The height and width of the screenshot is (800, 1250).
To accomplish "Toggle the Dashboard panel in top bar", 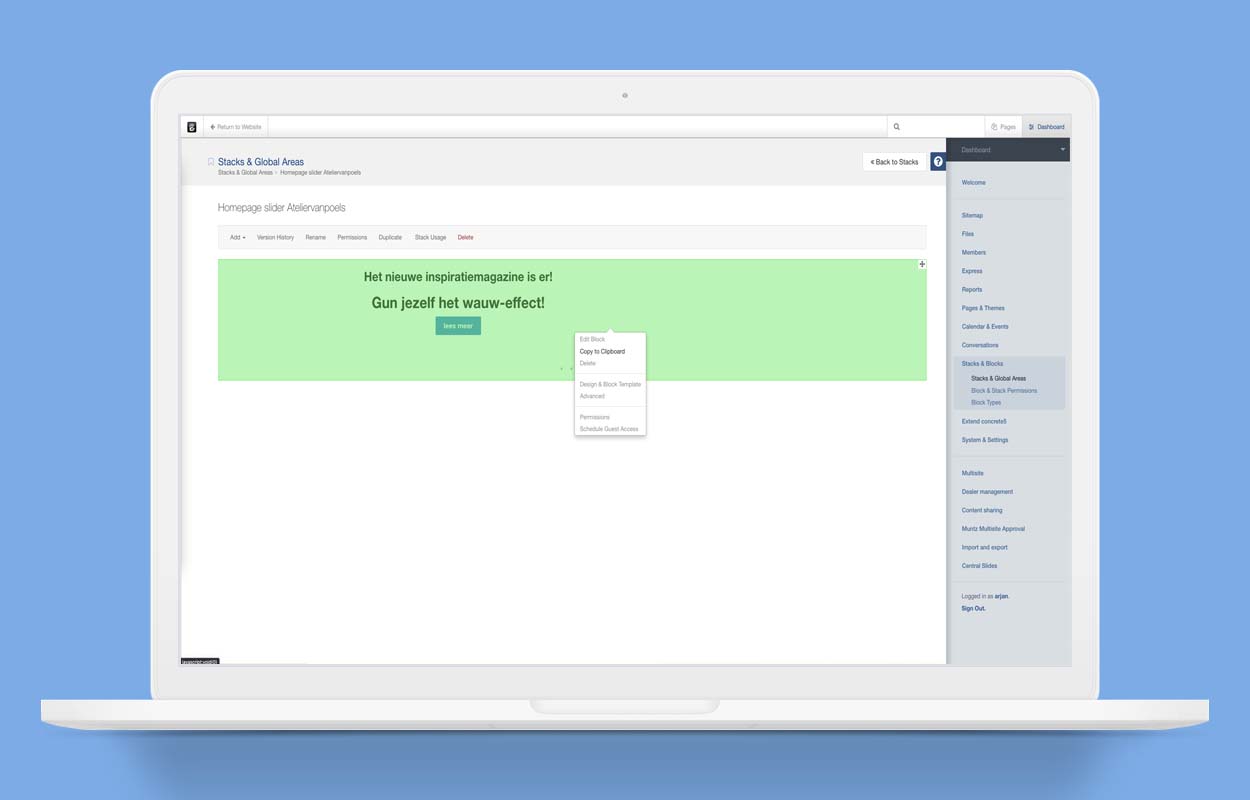I will tap(1047, 127).
